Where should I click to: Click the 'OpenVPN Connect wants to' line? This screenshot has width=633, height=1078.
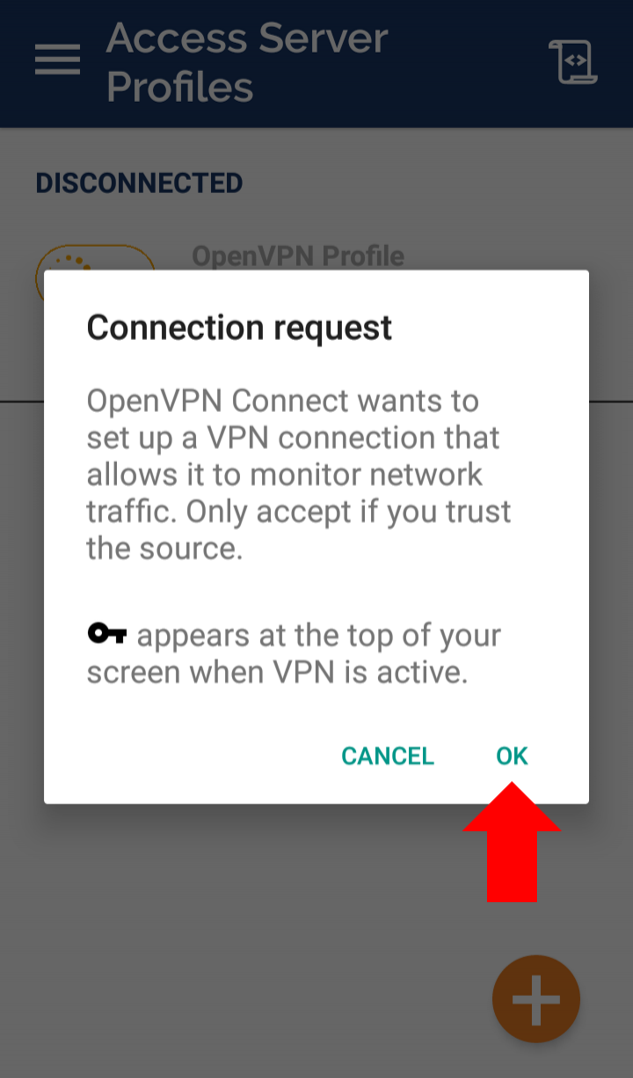(282, 401)
